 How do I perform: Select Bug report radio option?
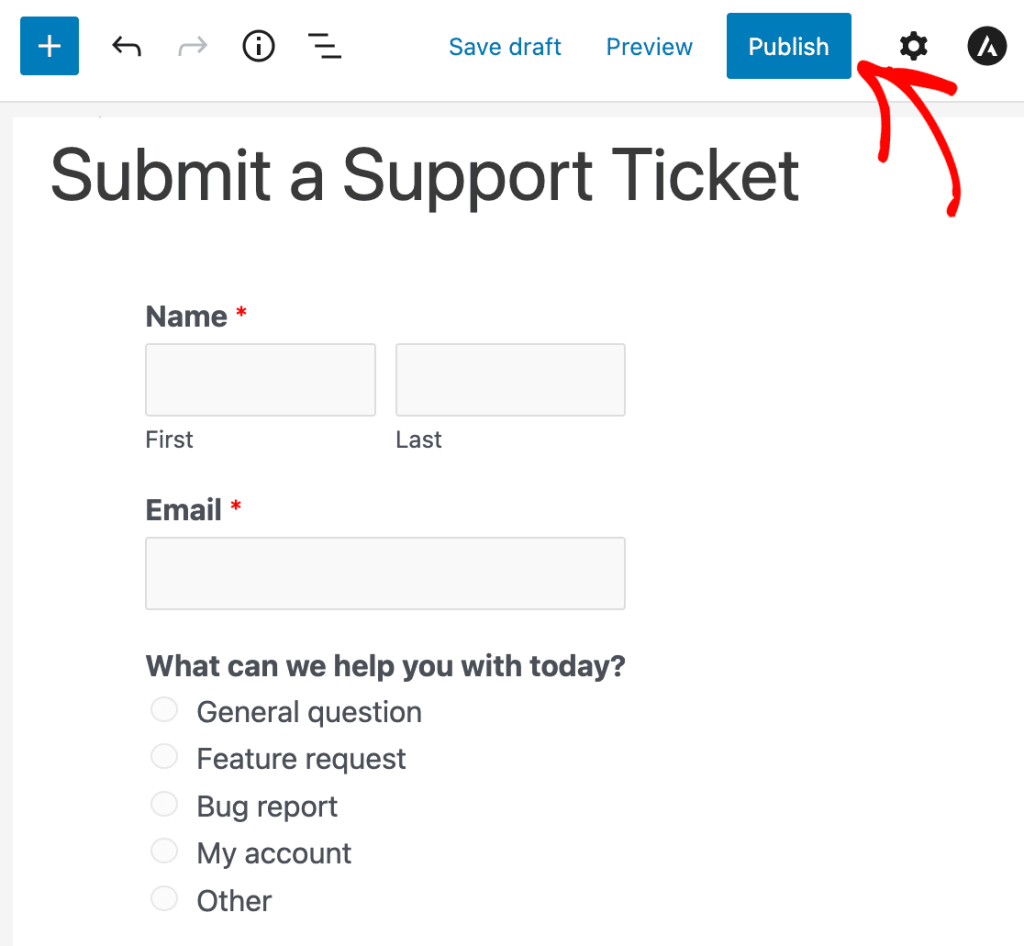tap(164, 804)
